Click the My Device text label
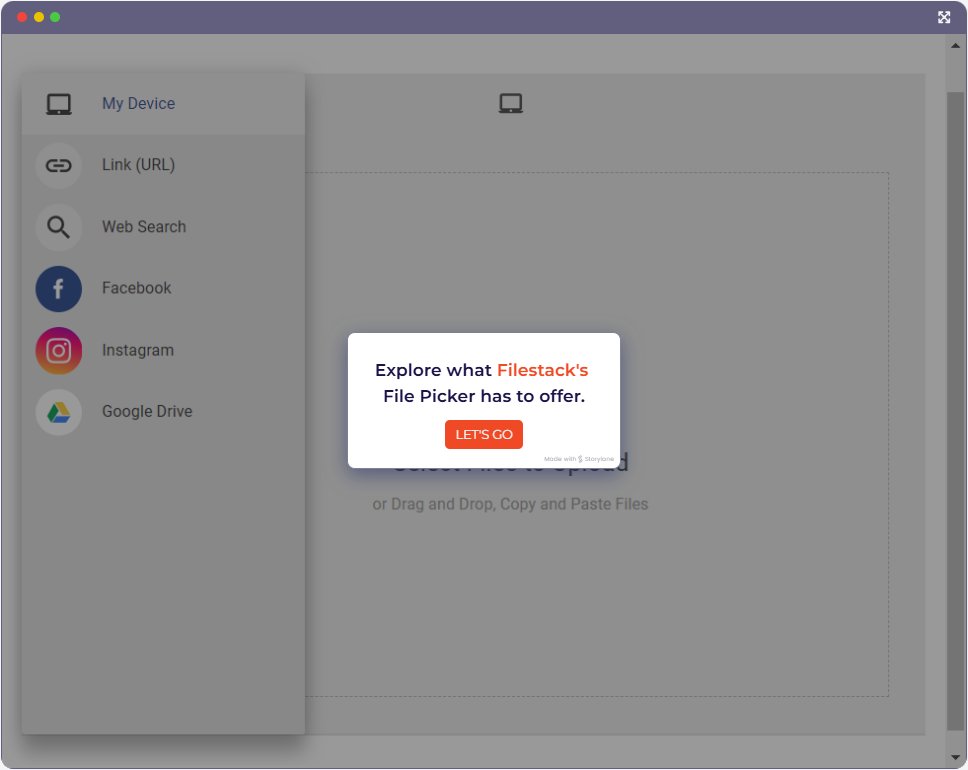 click(136, 103)
